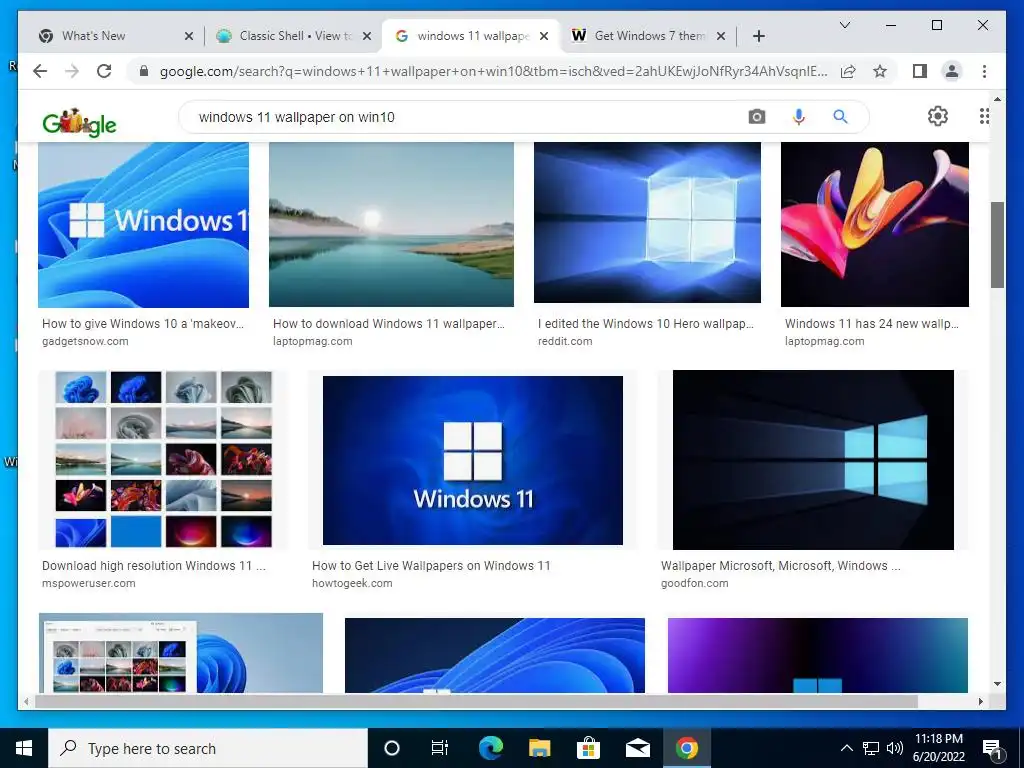Open the mspoweruser wallpaper grid image
The image size is (1024, 768).
(163, 460)
